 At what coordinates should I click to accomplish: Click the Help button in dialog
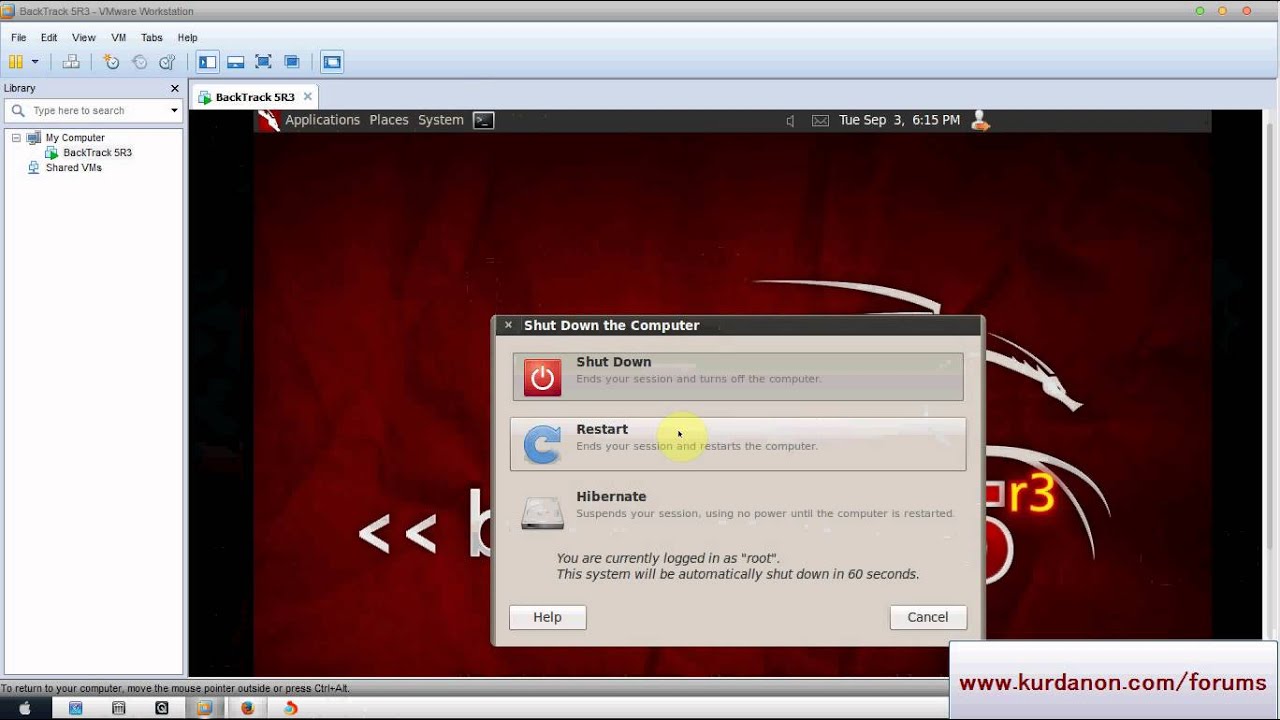[547, 617]
